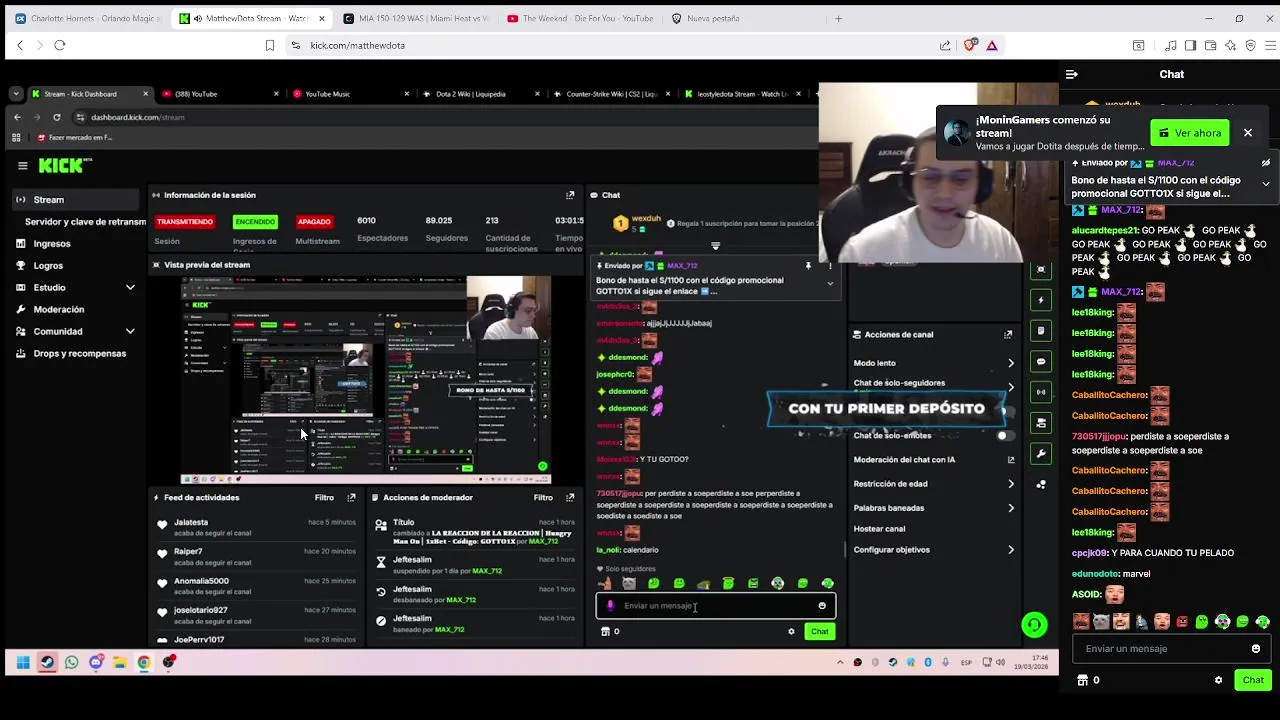Screen dimensions: 1280x720
Task: Pop out the Acciones de moderador panel
Action: [570, 497]
